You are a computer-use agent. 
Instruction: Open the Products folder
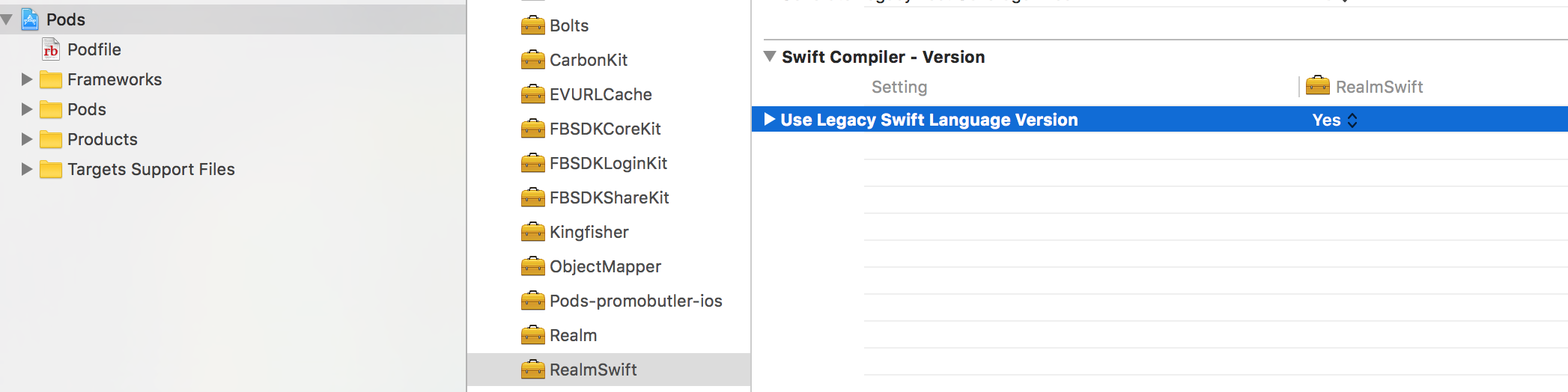(x=102, y=139)
